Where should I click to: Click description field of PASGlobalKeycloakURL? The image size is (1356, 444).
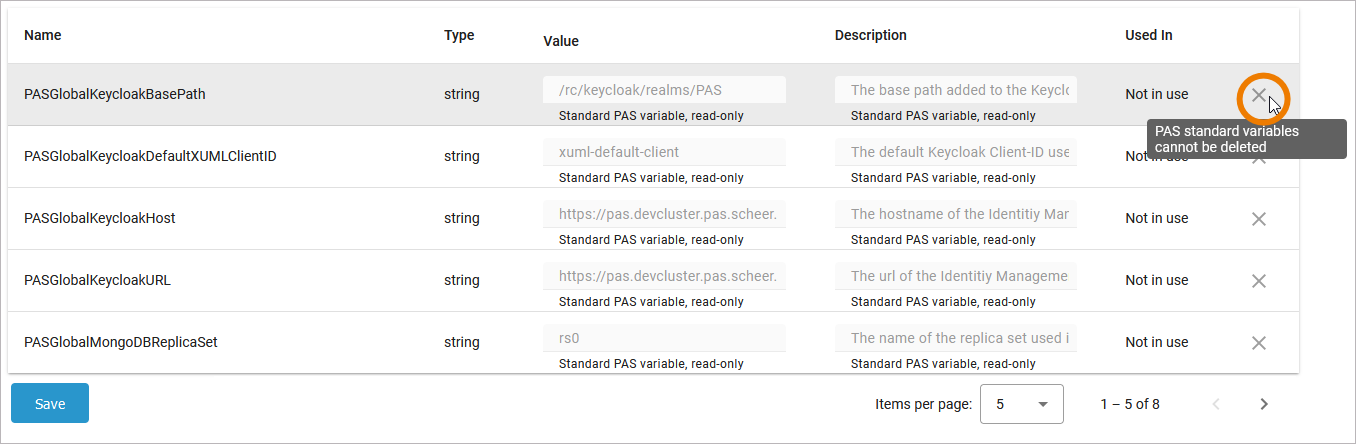point(955,276)
